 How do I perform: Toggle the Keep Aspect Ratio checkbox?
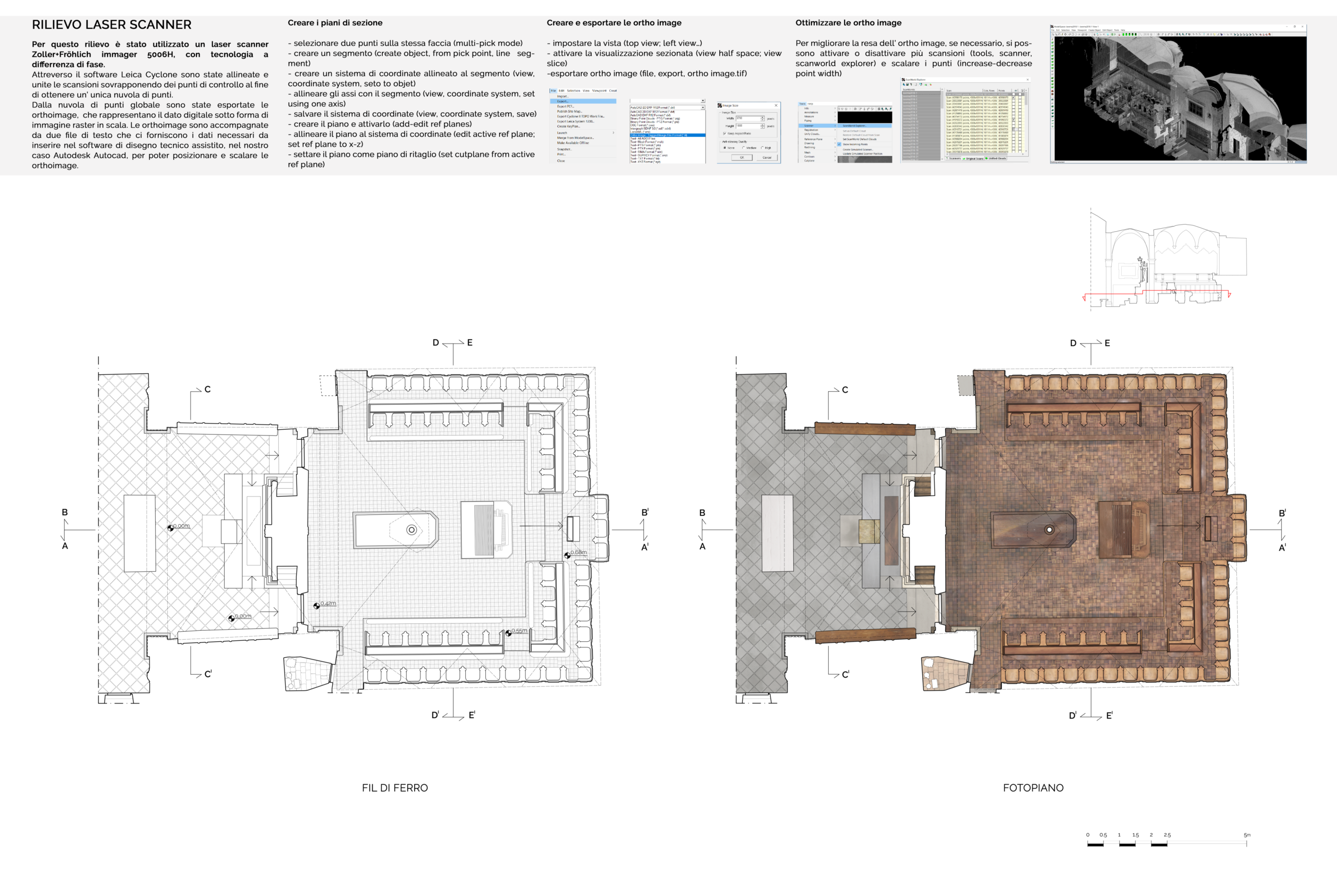725,134
